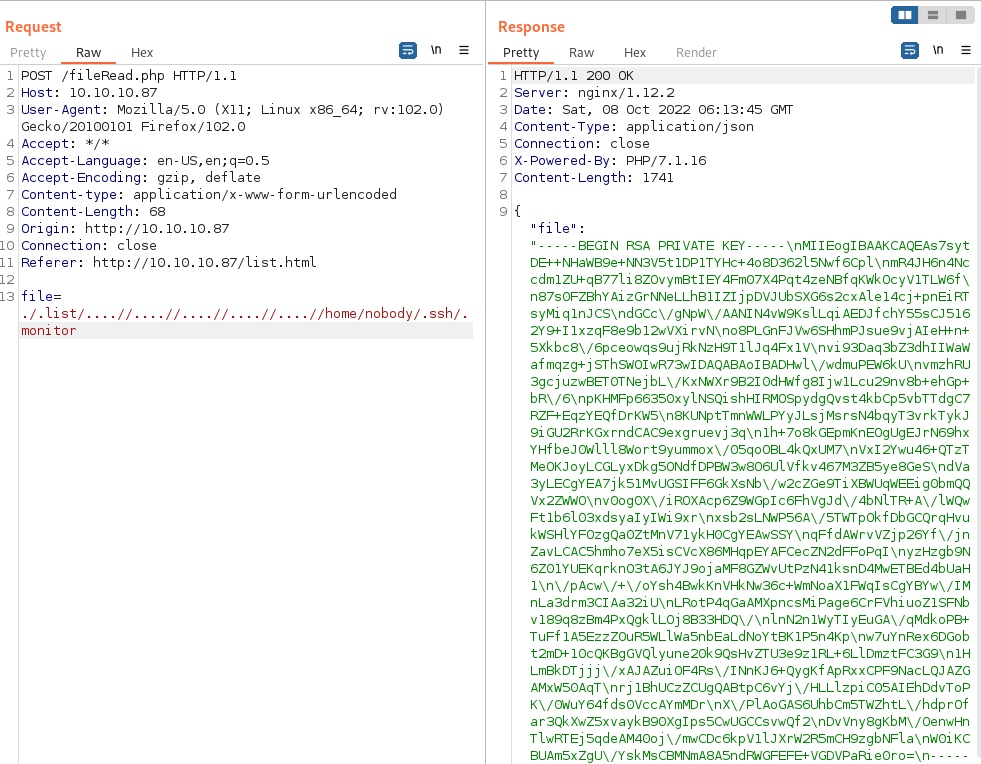Select the Request Raw tab
Image resolution: width=981 pixels, height=764 pixels.
88,53
